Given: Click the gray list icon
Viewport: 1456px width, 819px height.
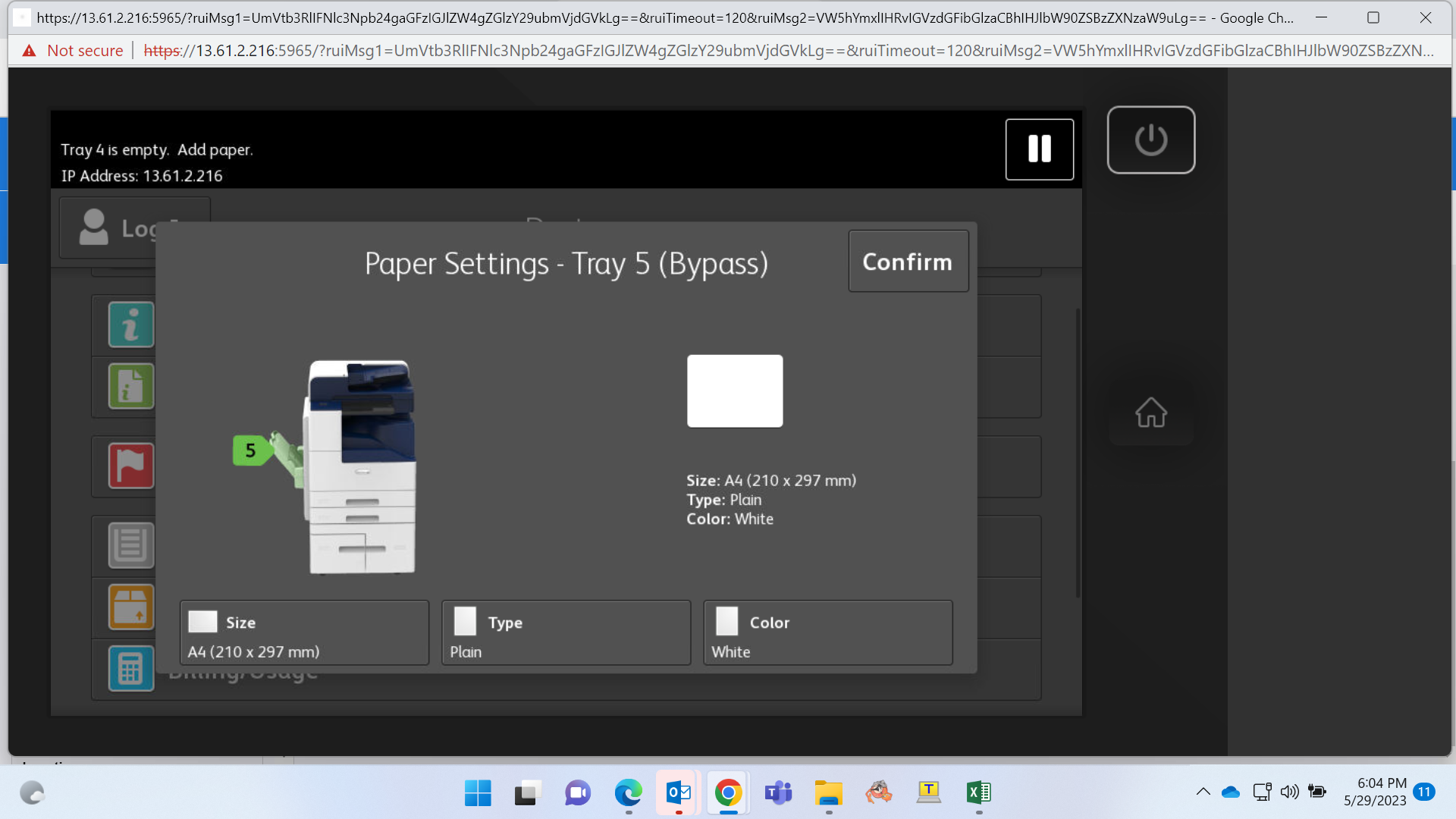Looking at the screenshot, I should point(131,545).
